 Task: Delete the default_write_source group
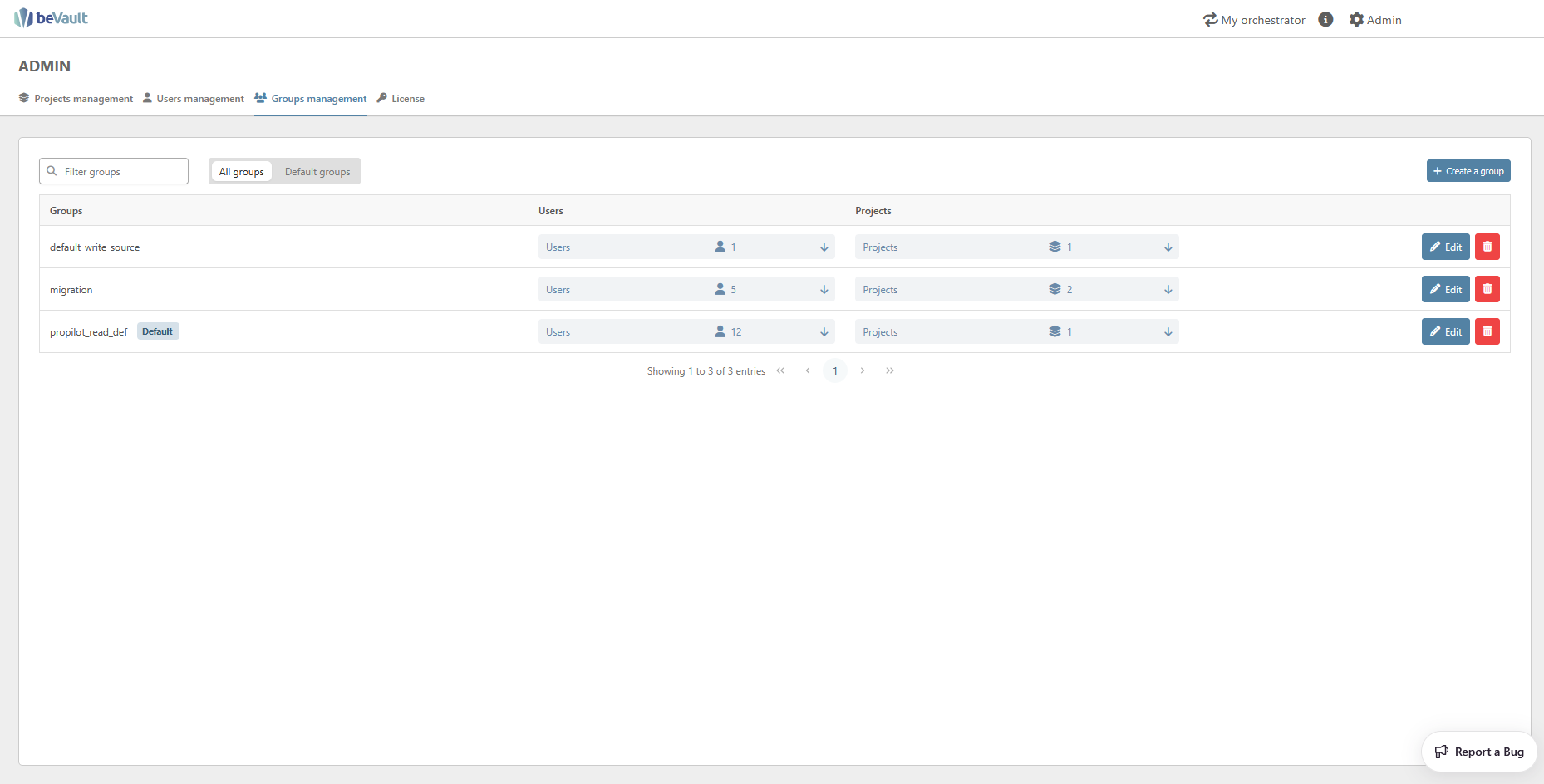click(1487, 247)
